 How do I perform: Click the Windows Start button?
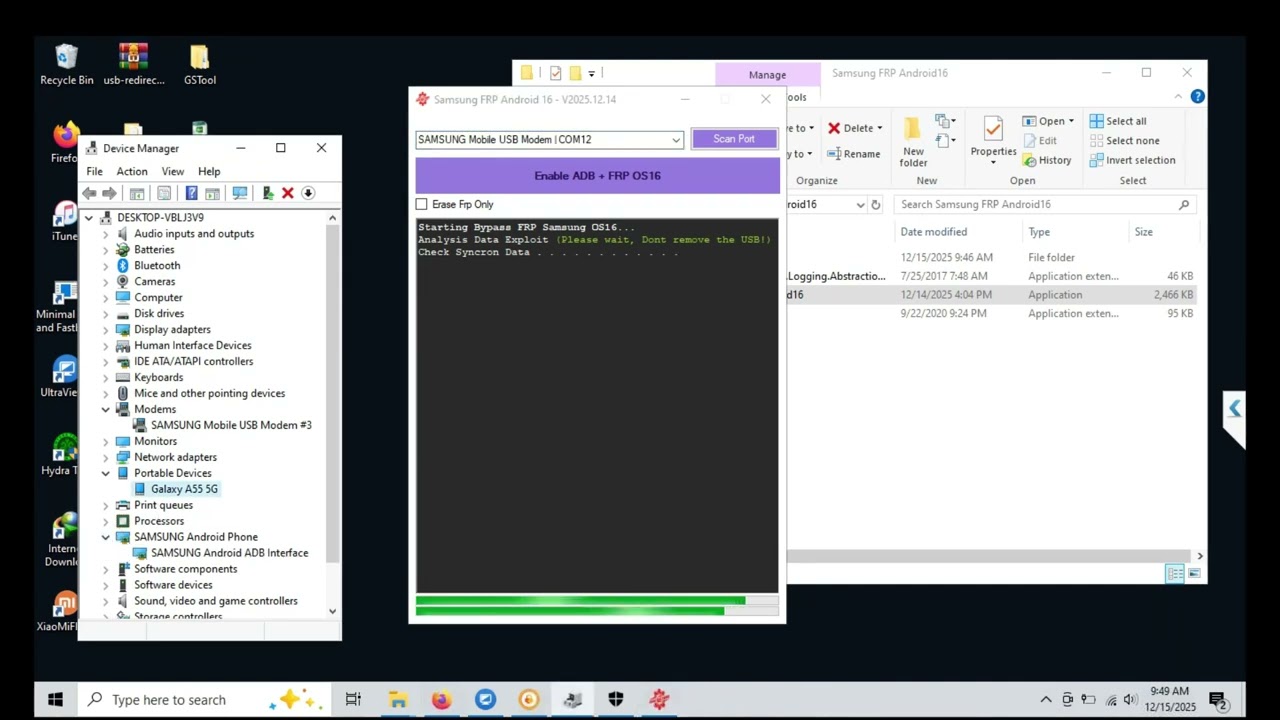tap(55, 700)
